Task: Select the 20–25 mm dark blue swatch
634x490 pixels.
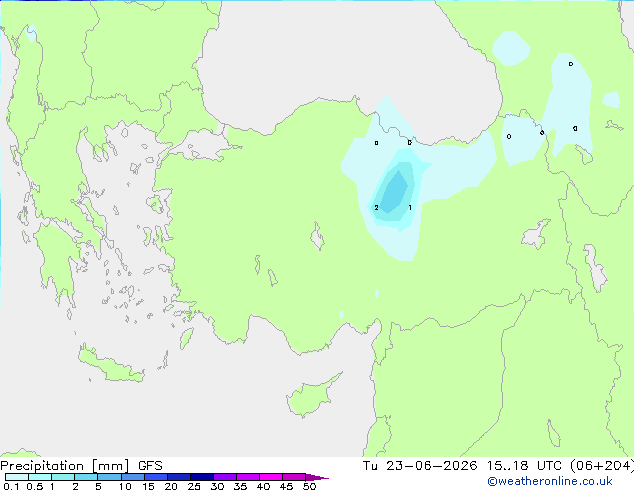Action: [x=179, y=477]
